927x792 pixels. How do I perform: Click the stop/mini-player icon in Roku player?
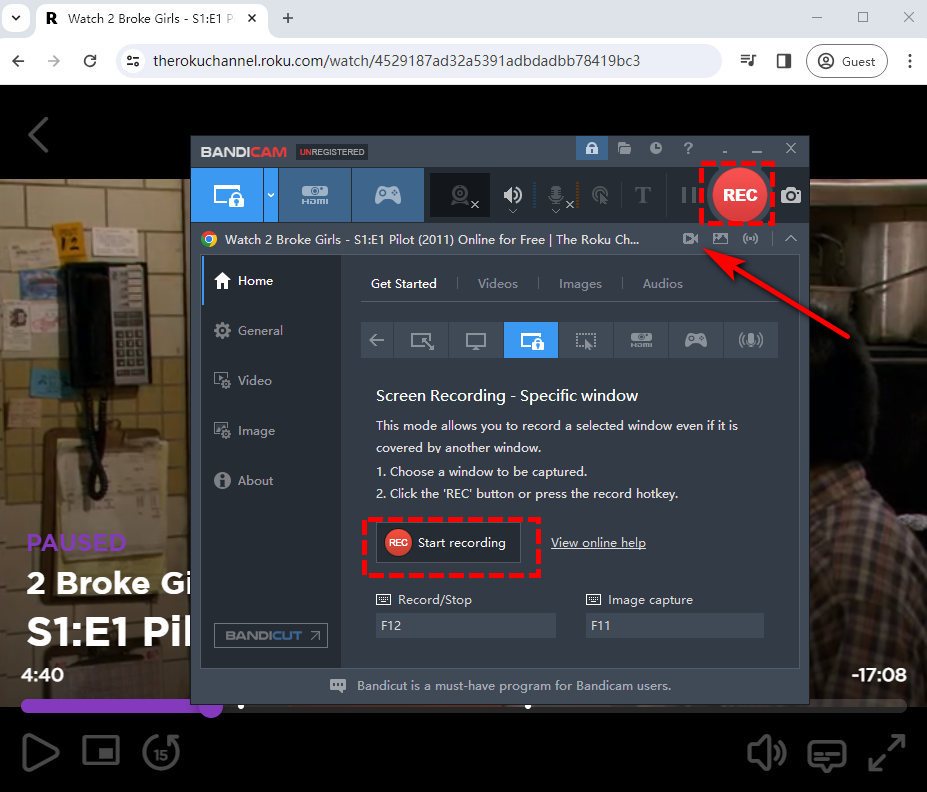click(101, 751)
